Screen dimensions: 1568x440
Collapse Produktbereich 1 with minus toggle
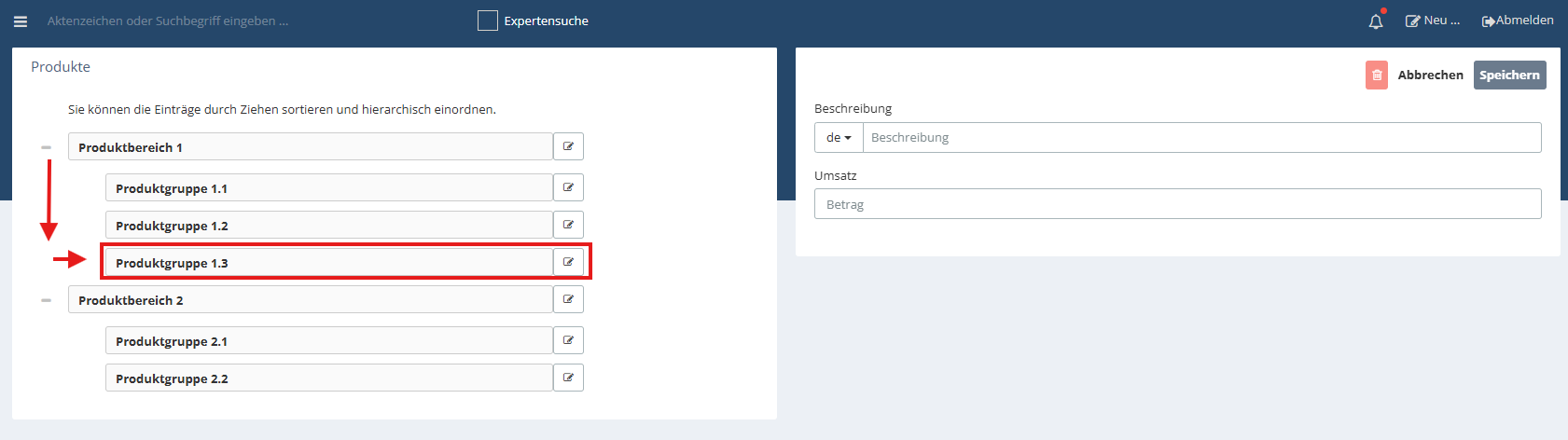pyautogui.click(x=47, y=147)
